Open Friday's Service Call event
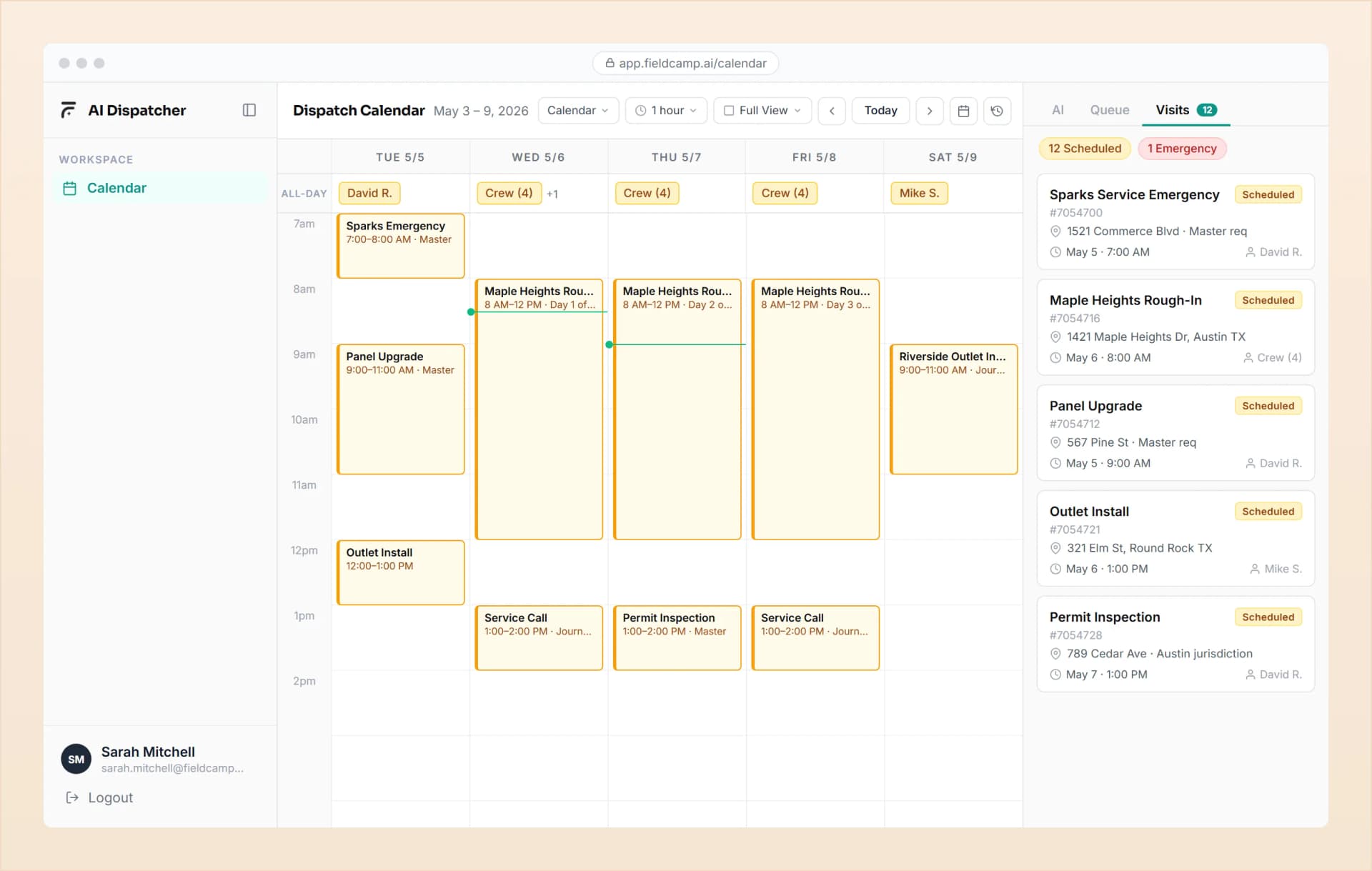The height and width of the screenshot is (871, 1372). coord(815,638)
